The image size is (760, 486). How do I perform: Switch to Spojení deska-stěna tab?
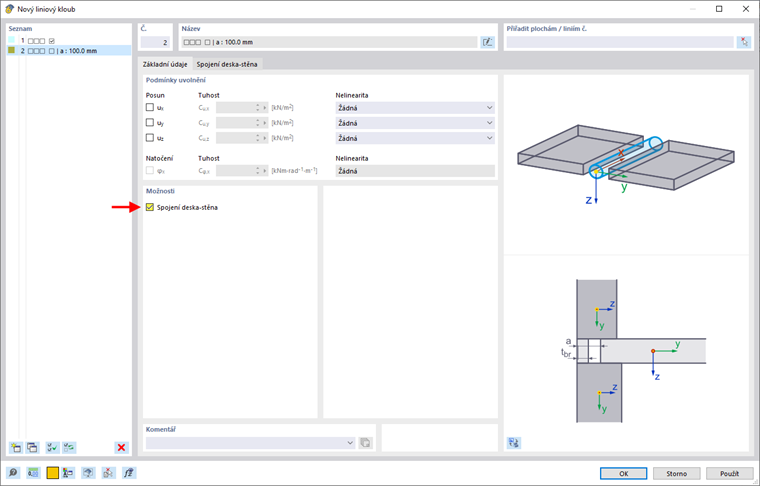(x=227, y=64)
